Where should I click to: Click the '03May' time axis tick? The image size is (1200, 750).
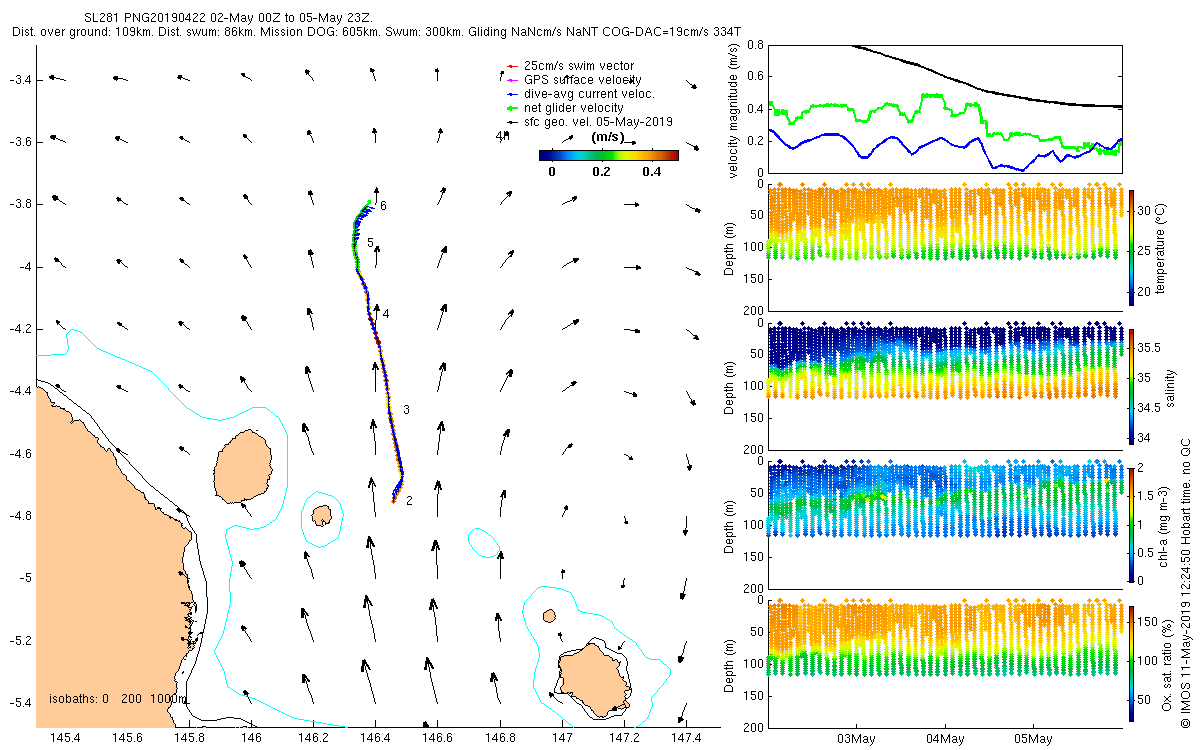[857, 739]
